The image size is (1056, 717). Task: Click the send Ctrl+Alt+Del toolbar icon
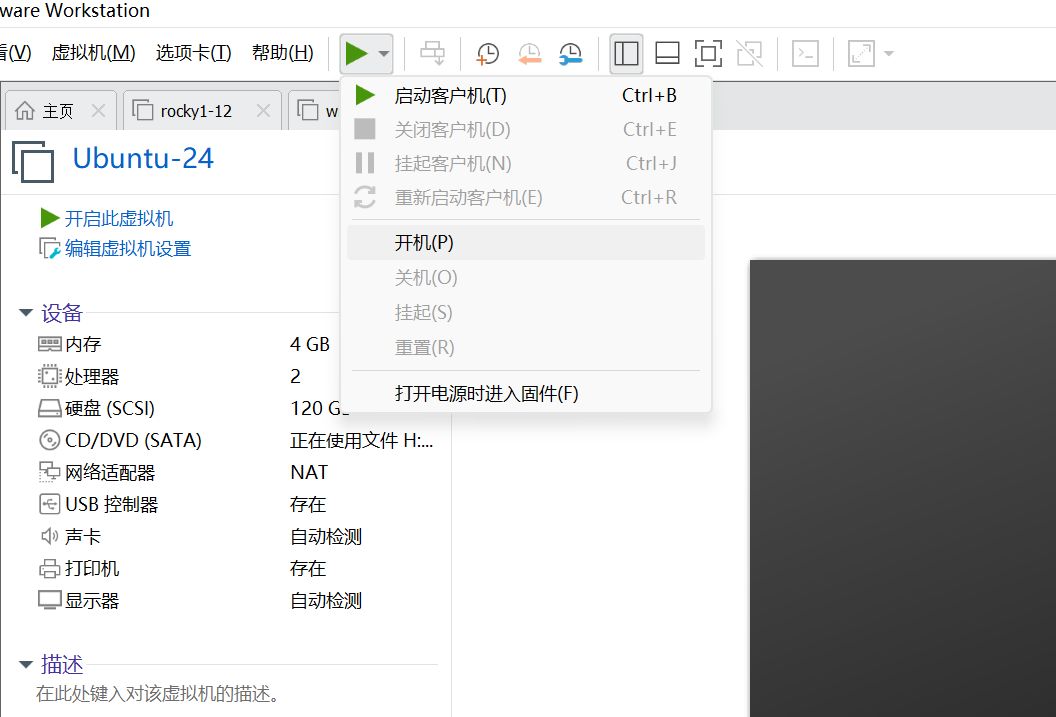pos(432,53)
